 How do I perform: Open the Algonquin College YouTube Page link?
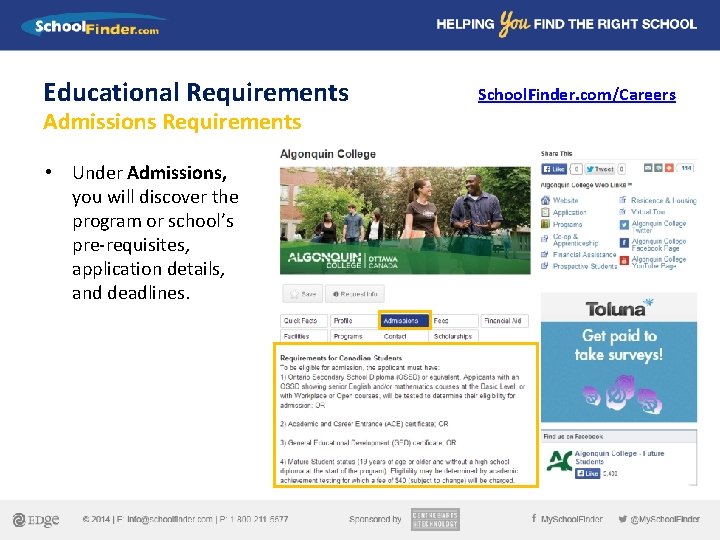[x=658, y=262]
